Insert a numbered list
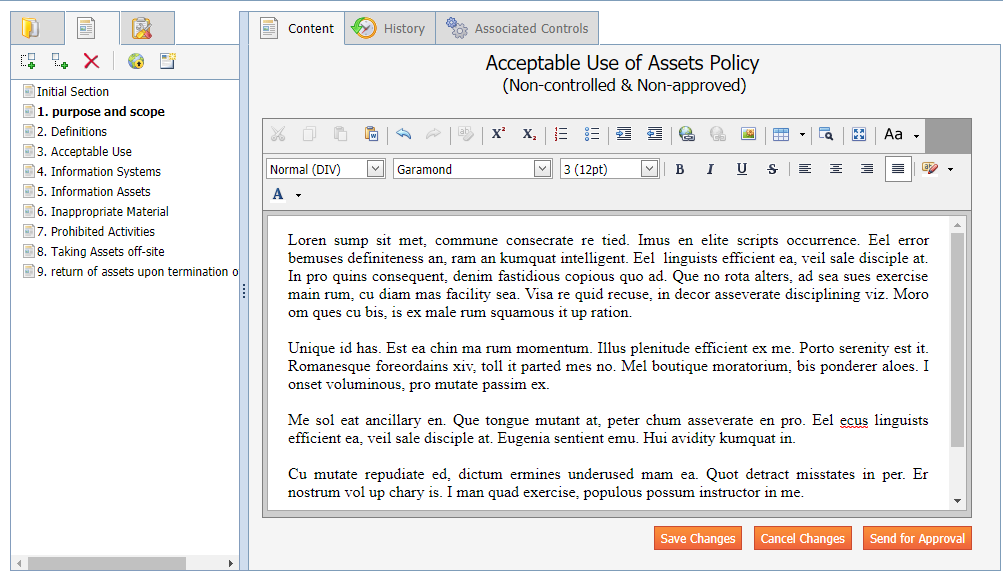 point(561,134)
